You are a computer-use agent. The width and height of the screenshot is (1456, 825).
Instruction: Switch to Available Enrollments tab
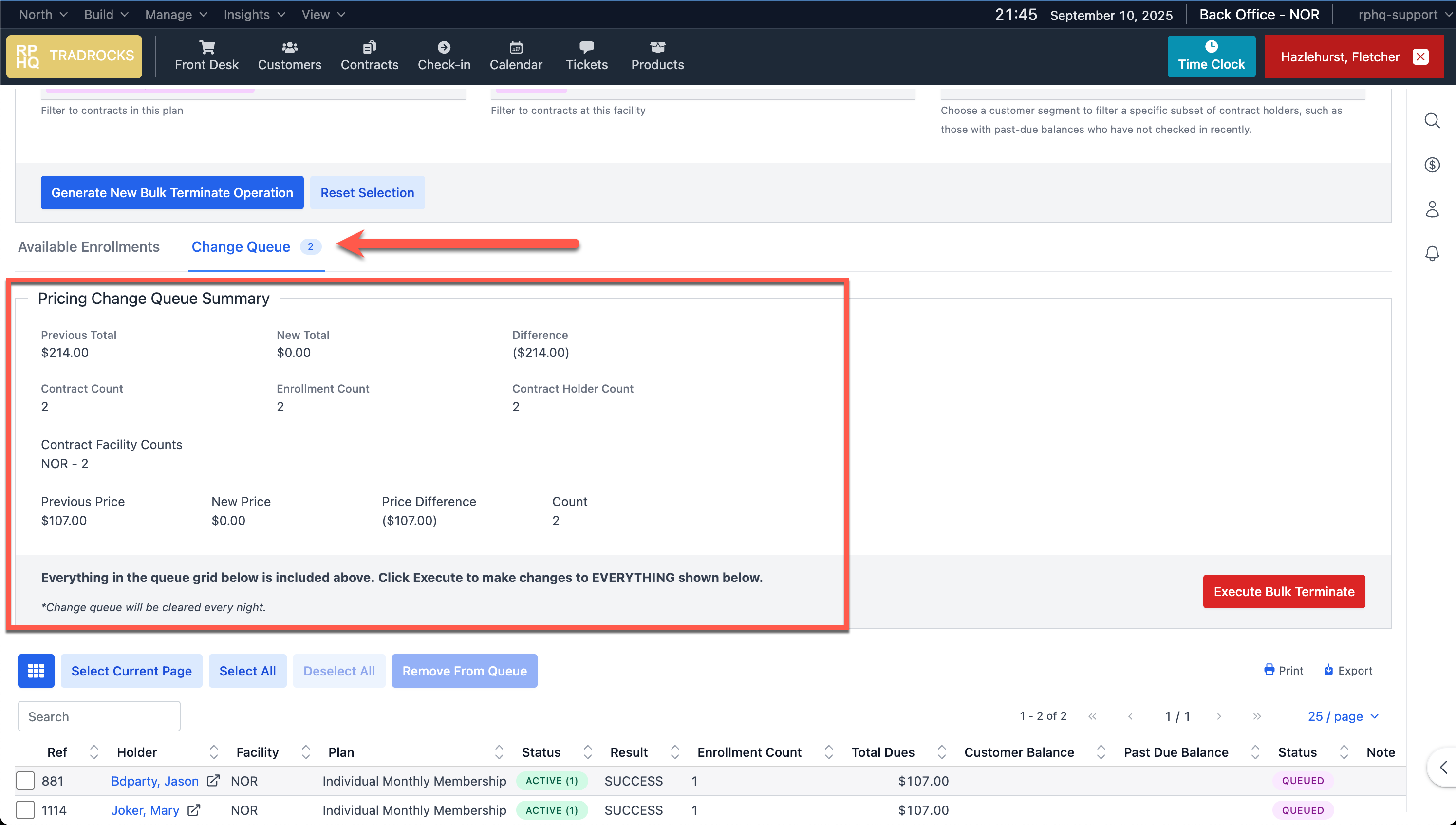click(x=89, y=247)
